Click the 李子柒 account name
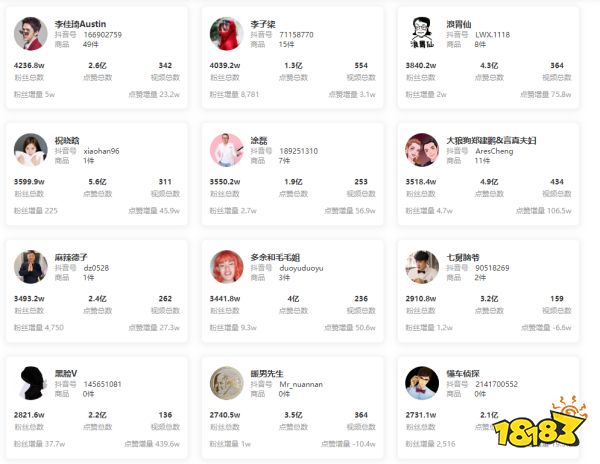The image size is (600, 464). click(263, 24)
